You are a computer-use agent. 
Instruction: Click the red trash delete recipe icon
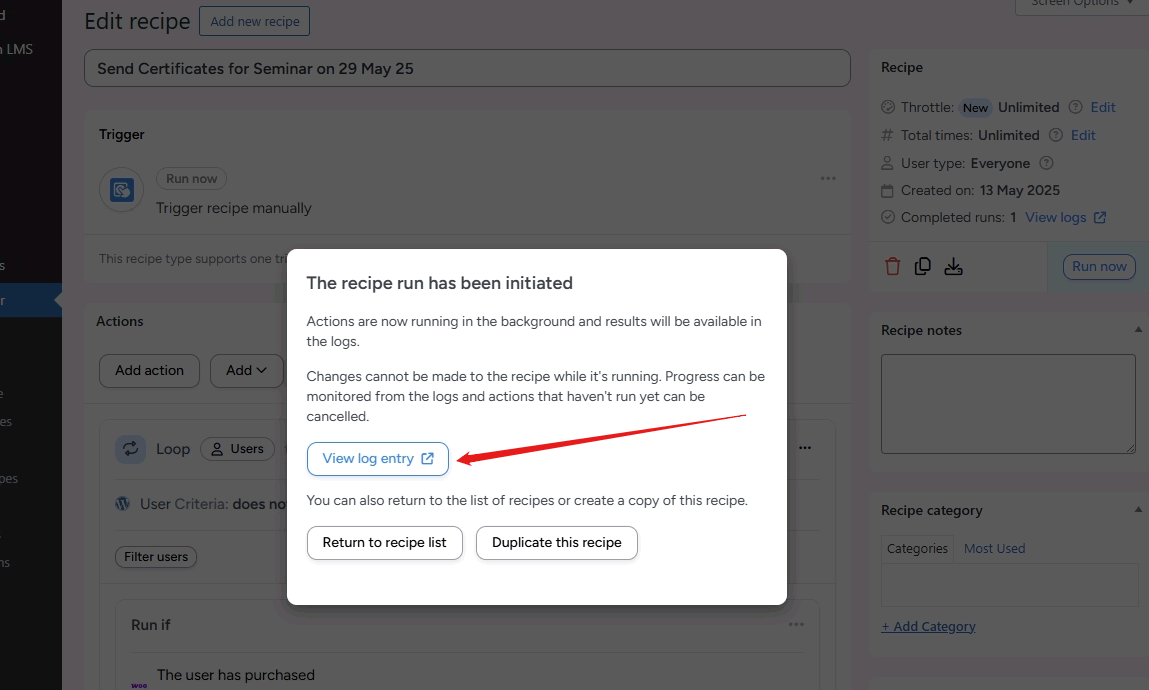pos(893,267)
